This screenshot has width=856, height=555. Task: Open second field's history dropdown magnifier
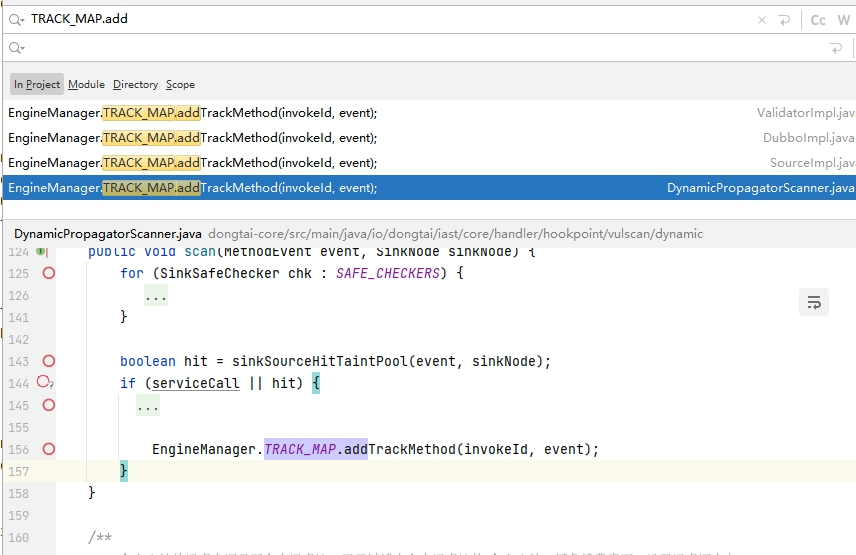(16, 48)
